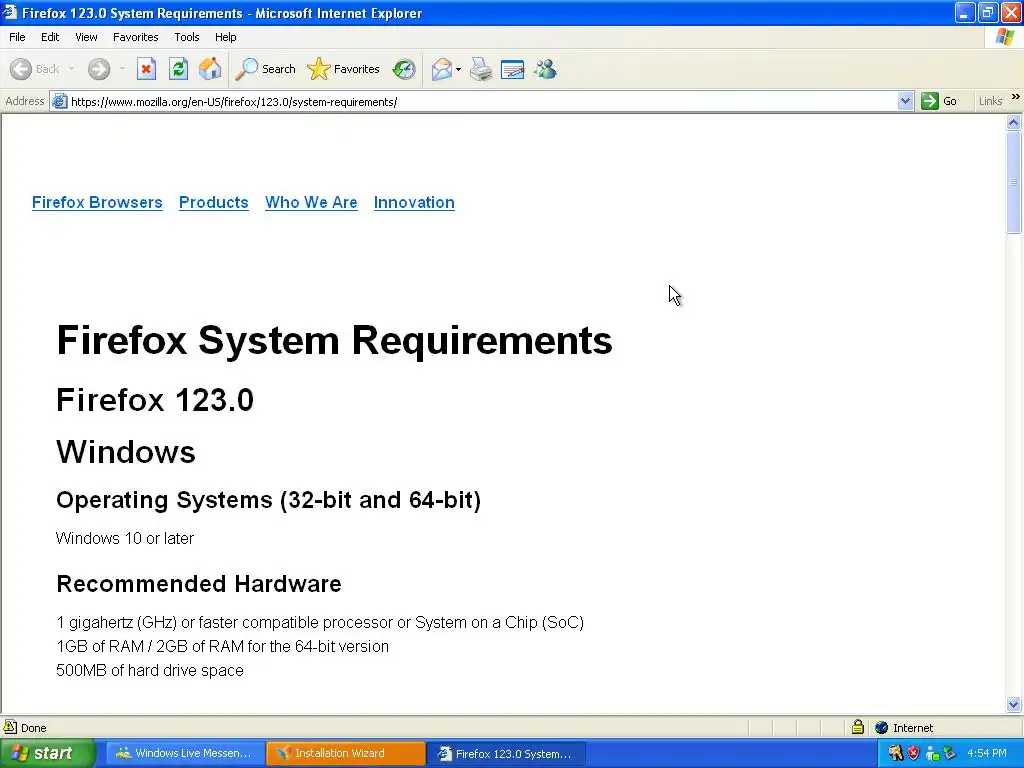The image size is (1024, 768).
Task: Click the Go button
Action: (939, 101)
